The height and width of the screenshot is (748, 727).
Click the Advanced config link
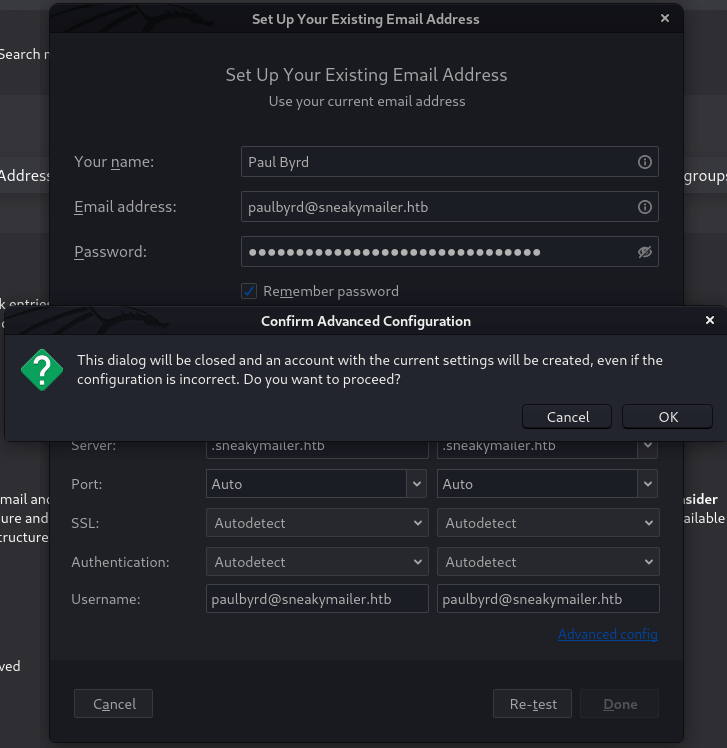click(x=607, y=634)
